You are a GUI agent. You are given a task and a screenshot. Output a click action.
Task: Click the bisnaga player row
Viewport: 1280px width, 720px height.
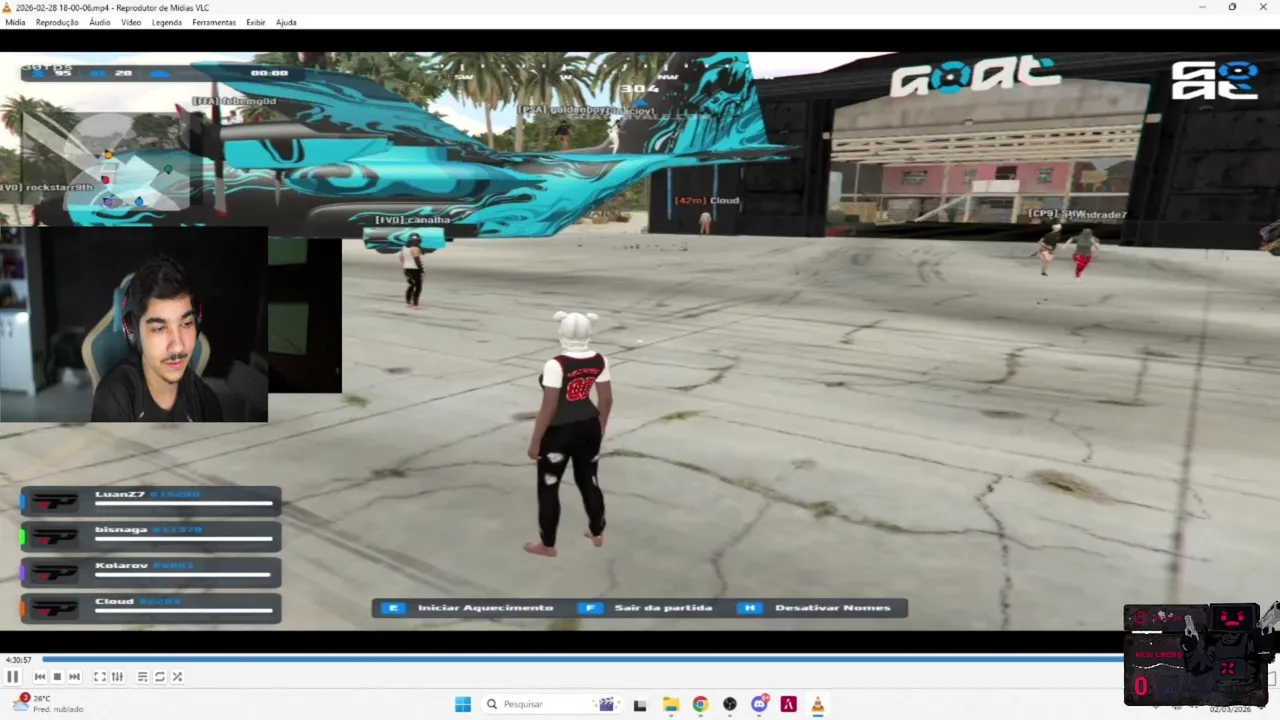150,536
